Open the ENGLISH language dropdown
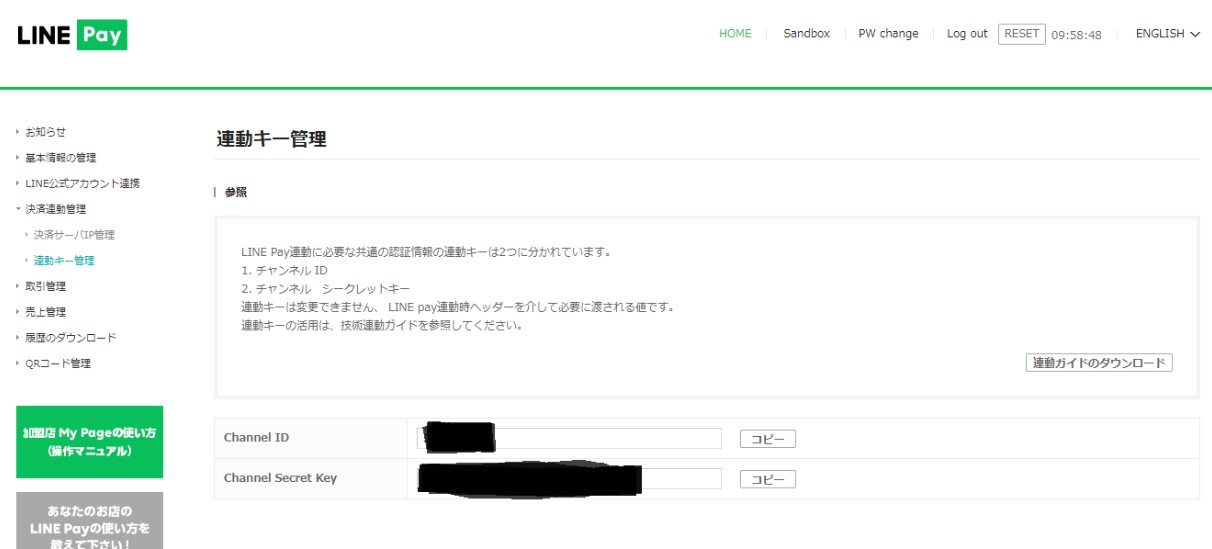 (1167, 34)
